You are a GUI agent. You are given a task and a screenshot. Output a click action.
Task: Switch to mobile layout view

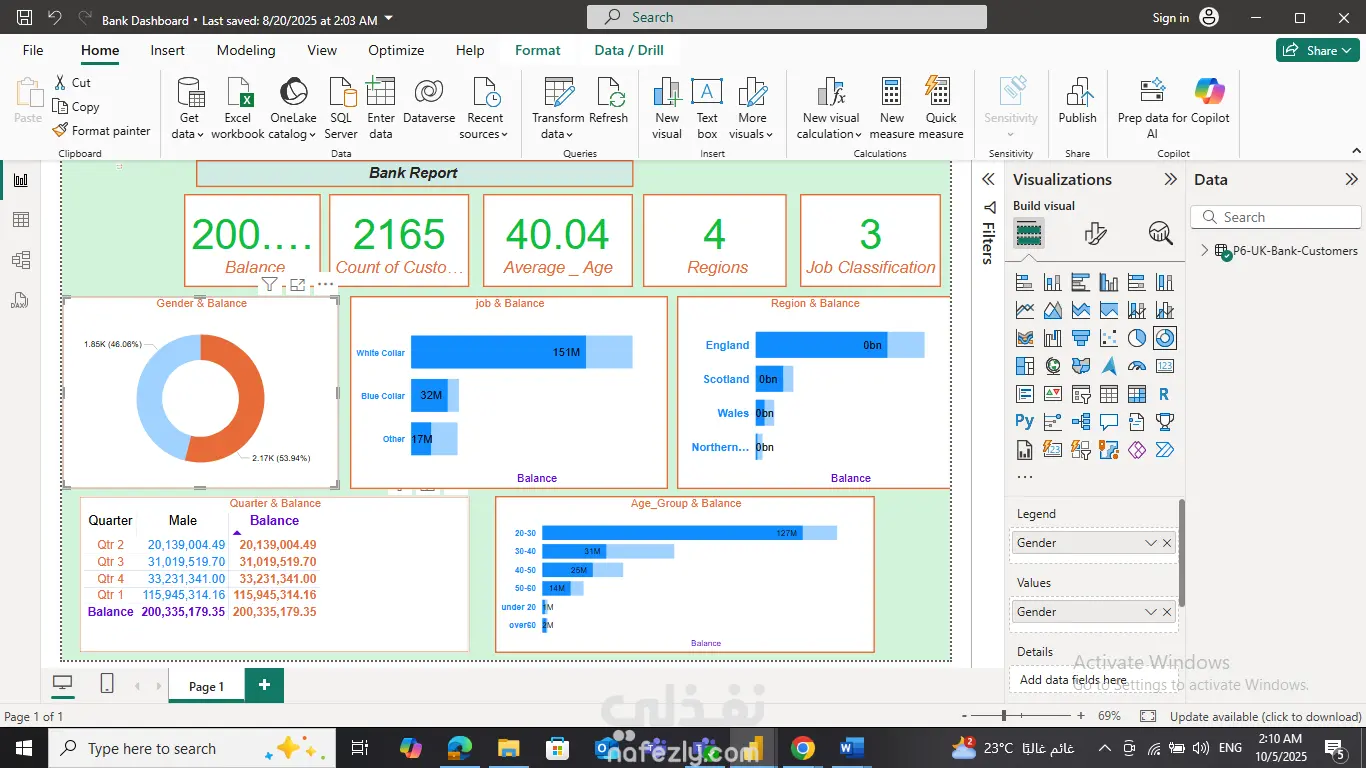(107, 684)
